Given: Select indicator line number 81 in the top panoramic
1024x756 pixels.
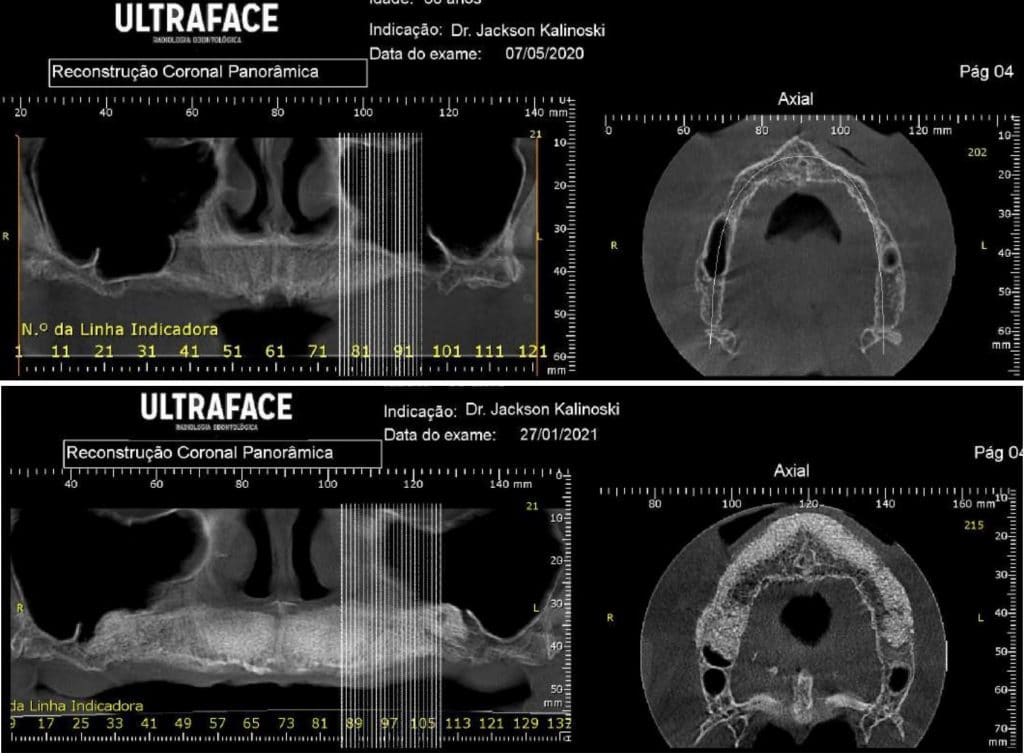Looking at the screenshot, I should pyautogui.click(x=361, y=351).
